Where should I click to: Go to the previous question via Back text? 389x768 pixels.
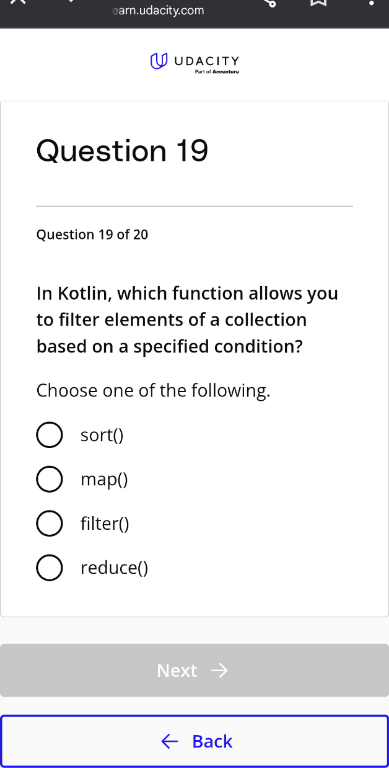pos(212,742)
